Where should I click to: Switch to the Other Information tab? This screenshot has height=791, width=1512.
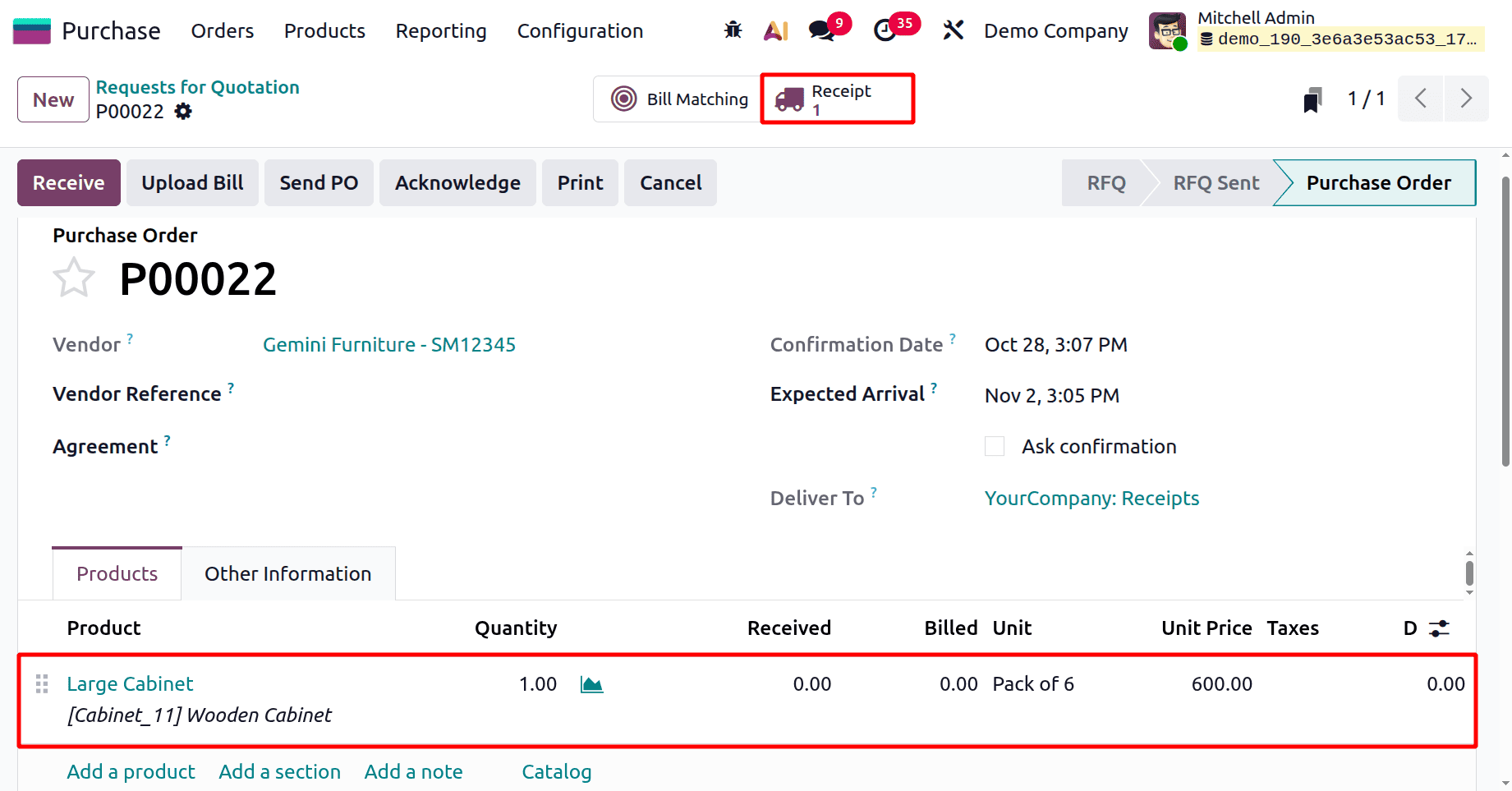[287, 573]
